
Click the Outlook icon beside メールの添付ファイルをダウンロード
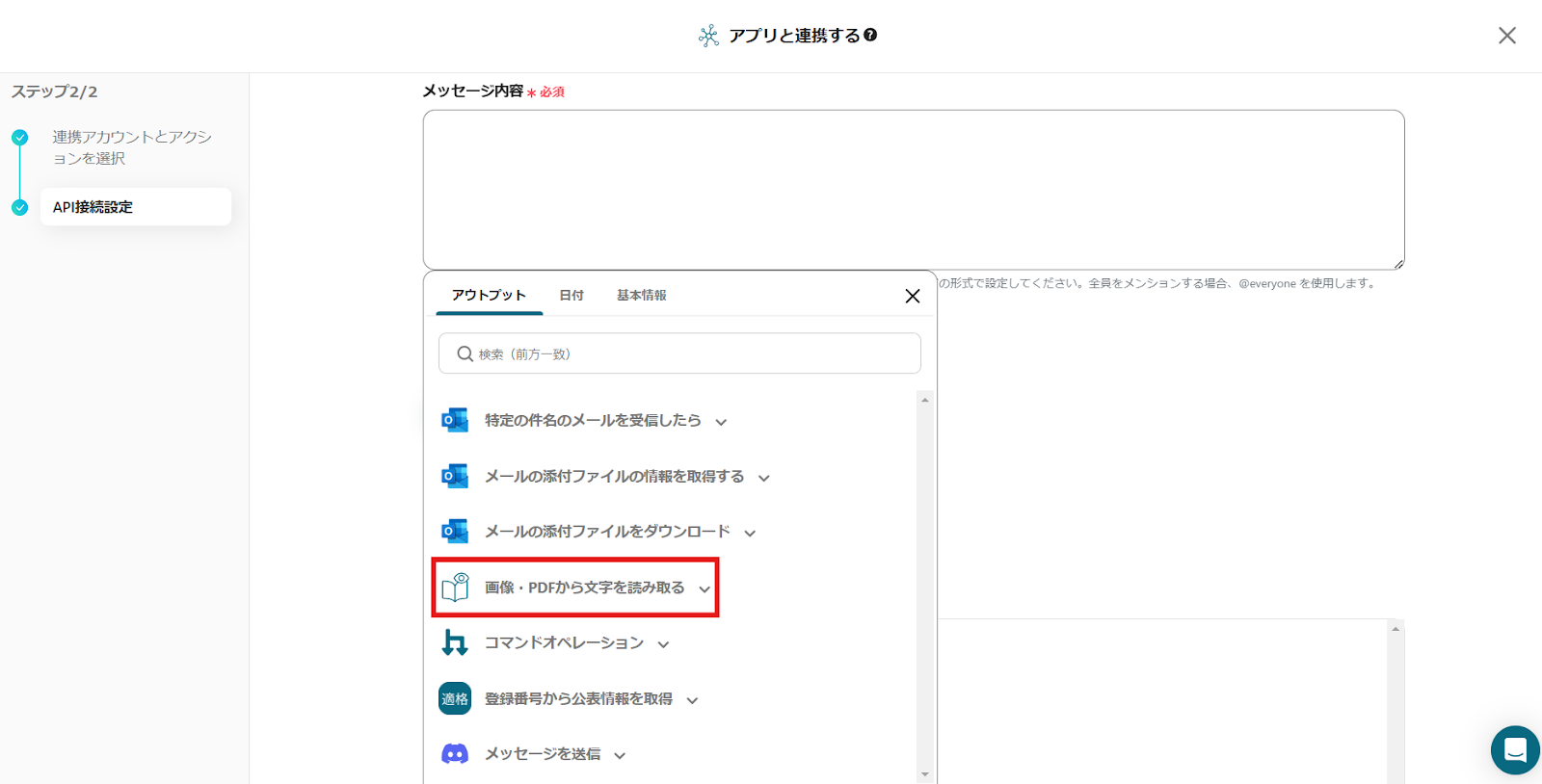(454, 531)
